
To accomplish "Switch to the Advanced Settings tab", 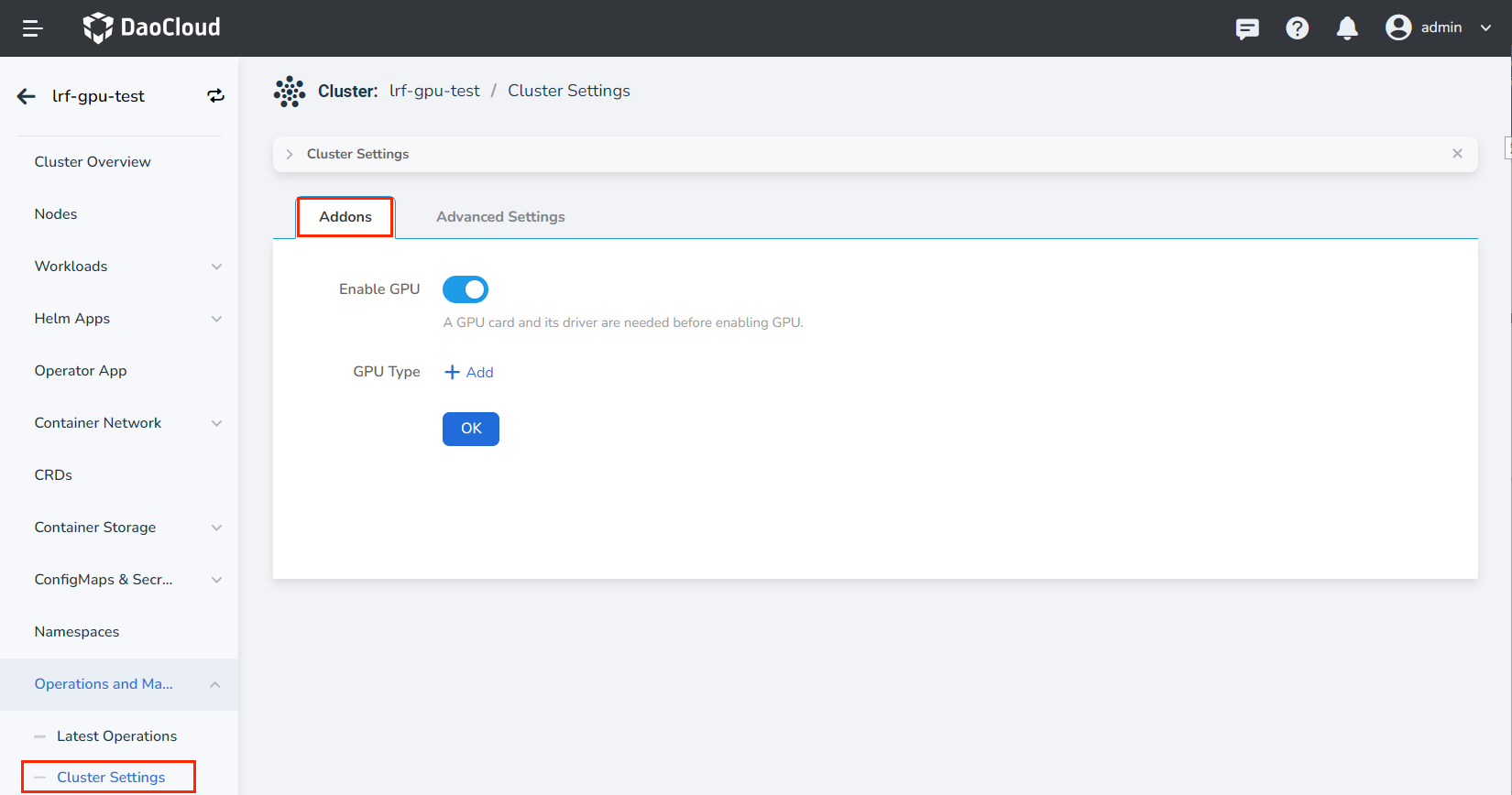I will pyautogui.click(x=500, y=217).
